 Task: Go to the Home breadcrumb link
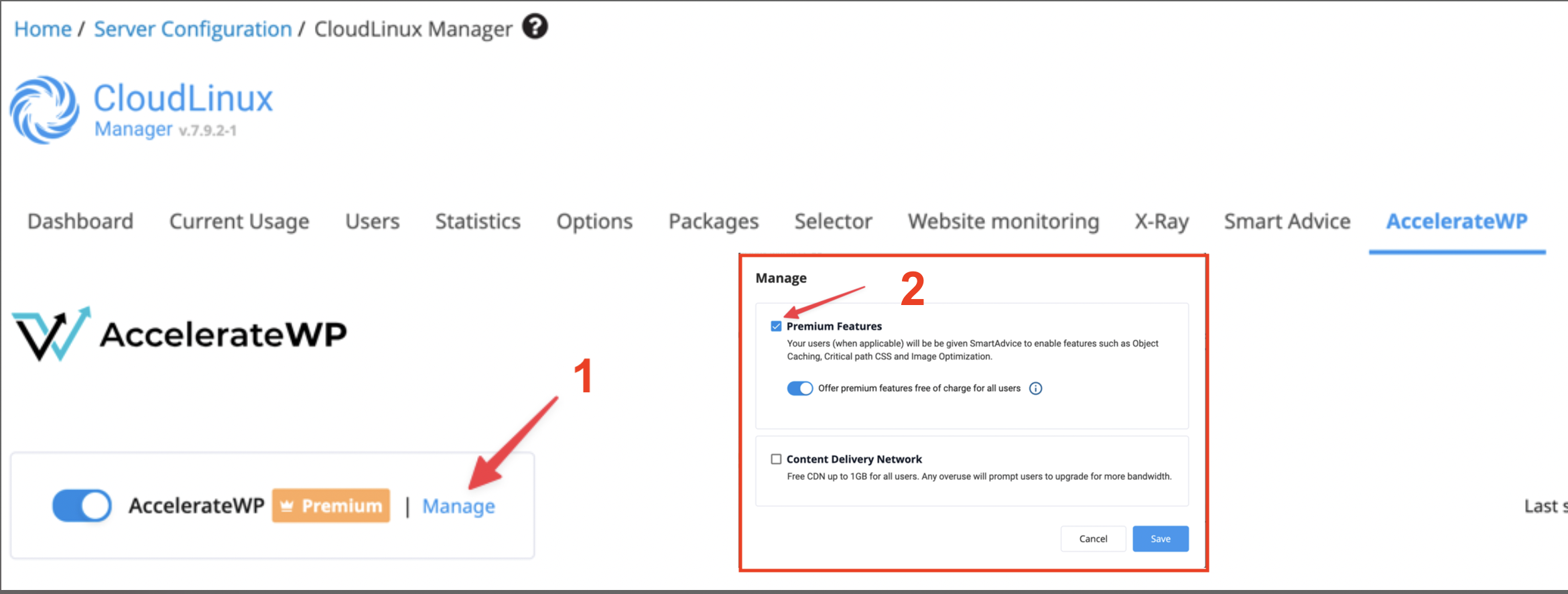(43, 29)
